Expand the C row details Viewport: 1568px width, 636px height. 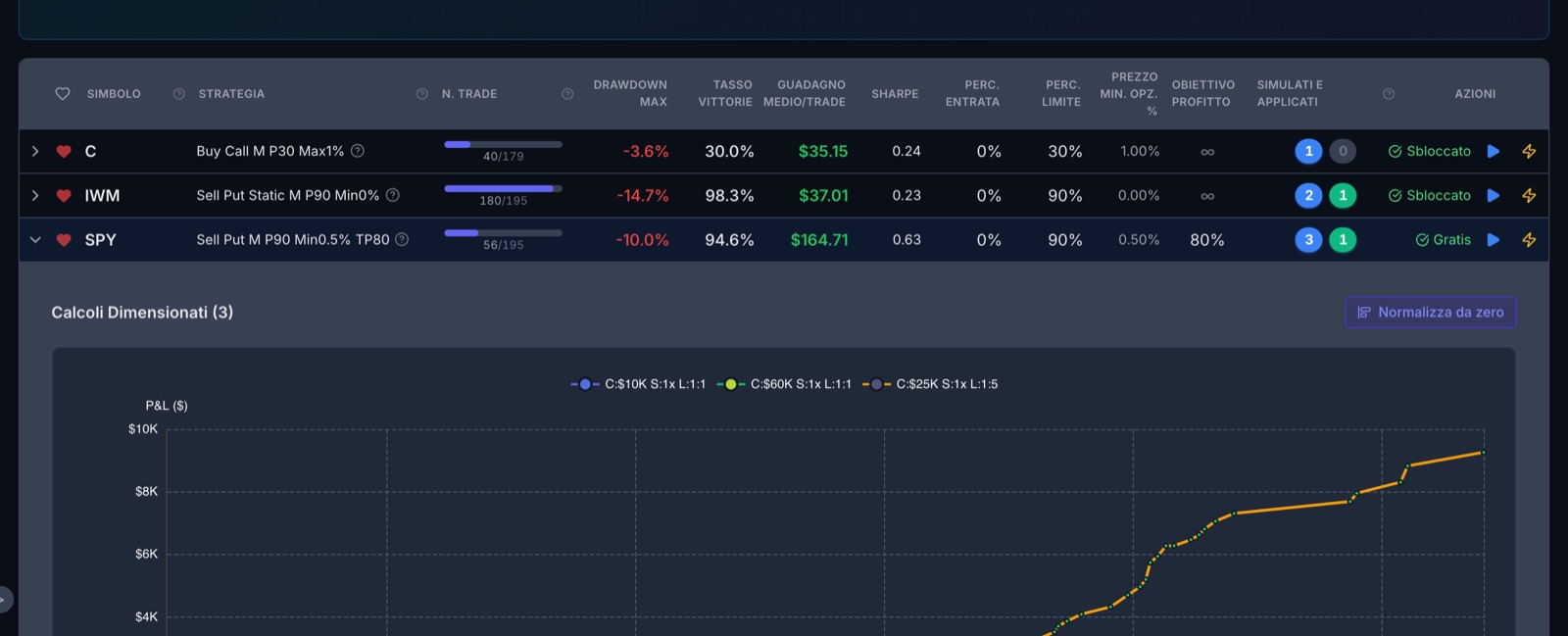[35, 151]
